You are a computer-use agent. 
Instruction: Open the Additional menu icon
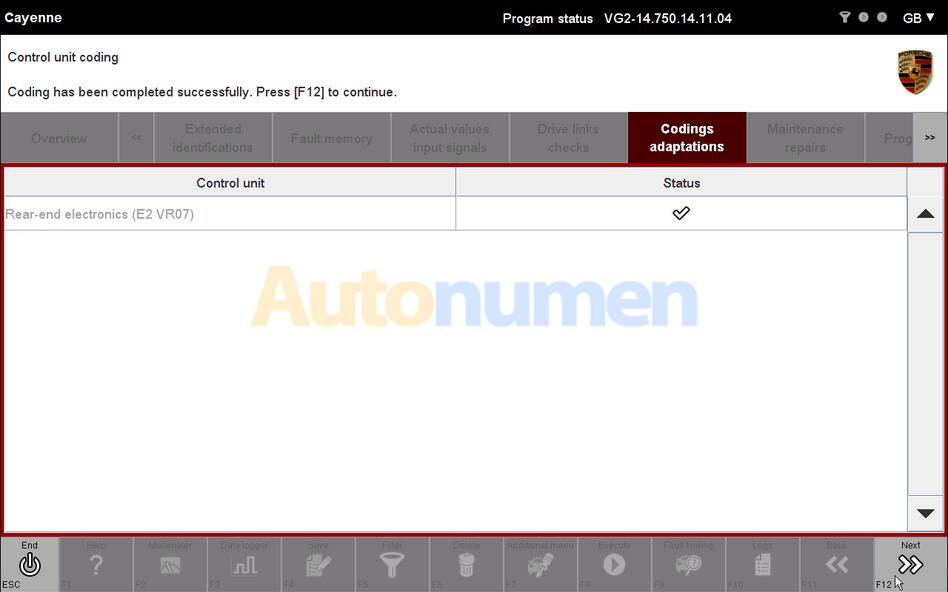point(540,565)
